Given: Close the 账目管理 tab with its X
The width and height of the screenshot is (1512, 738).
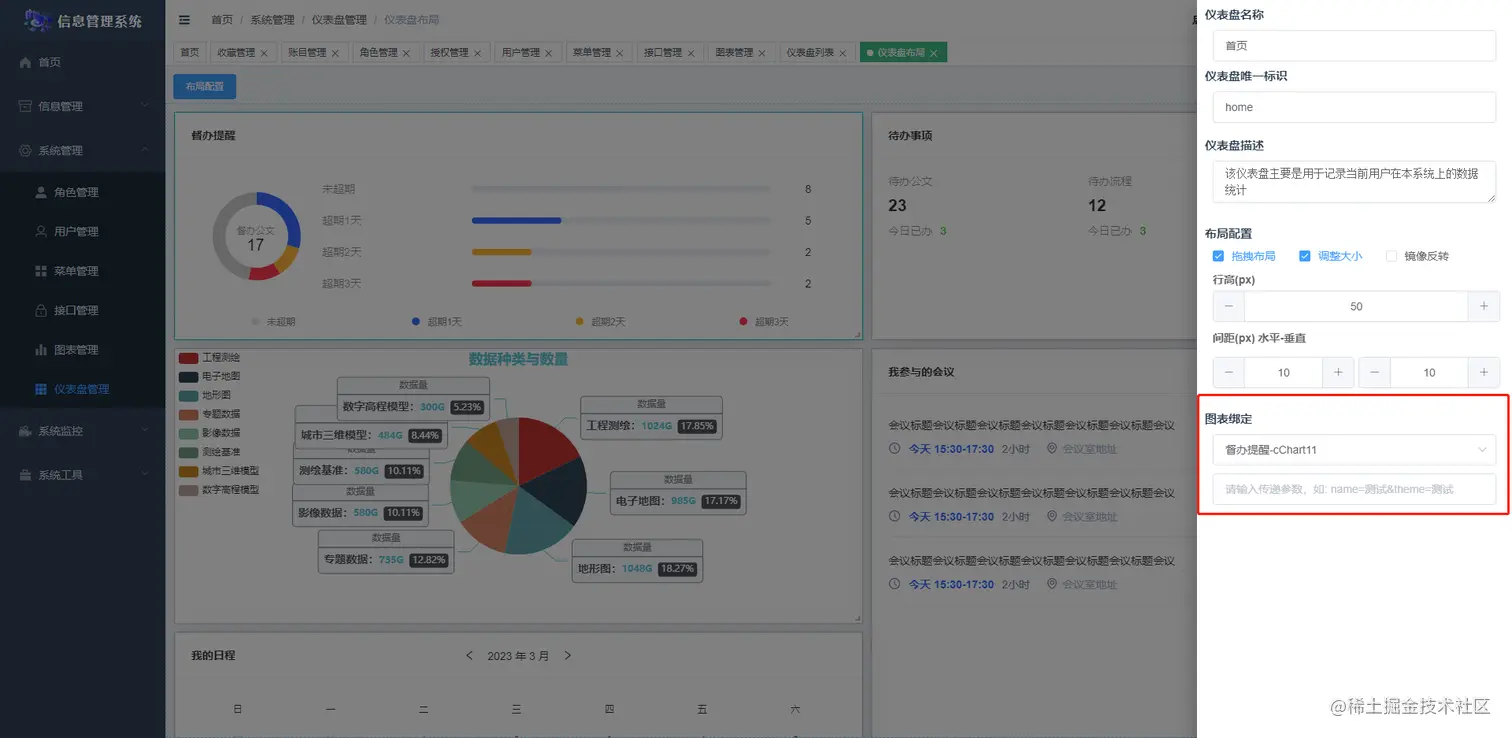Looking at the screenshot, I should coord(335,53).
